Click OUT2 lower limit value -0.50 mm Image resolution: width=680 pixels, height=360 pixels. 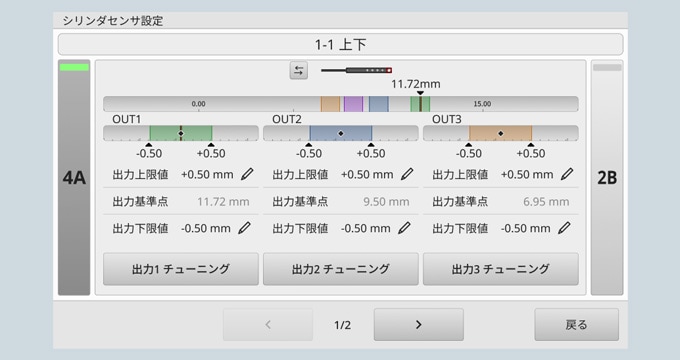pyautogui.click(x=366, y=228)
